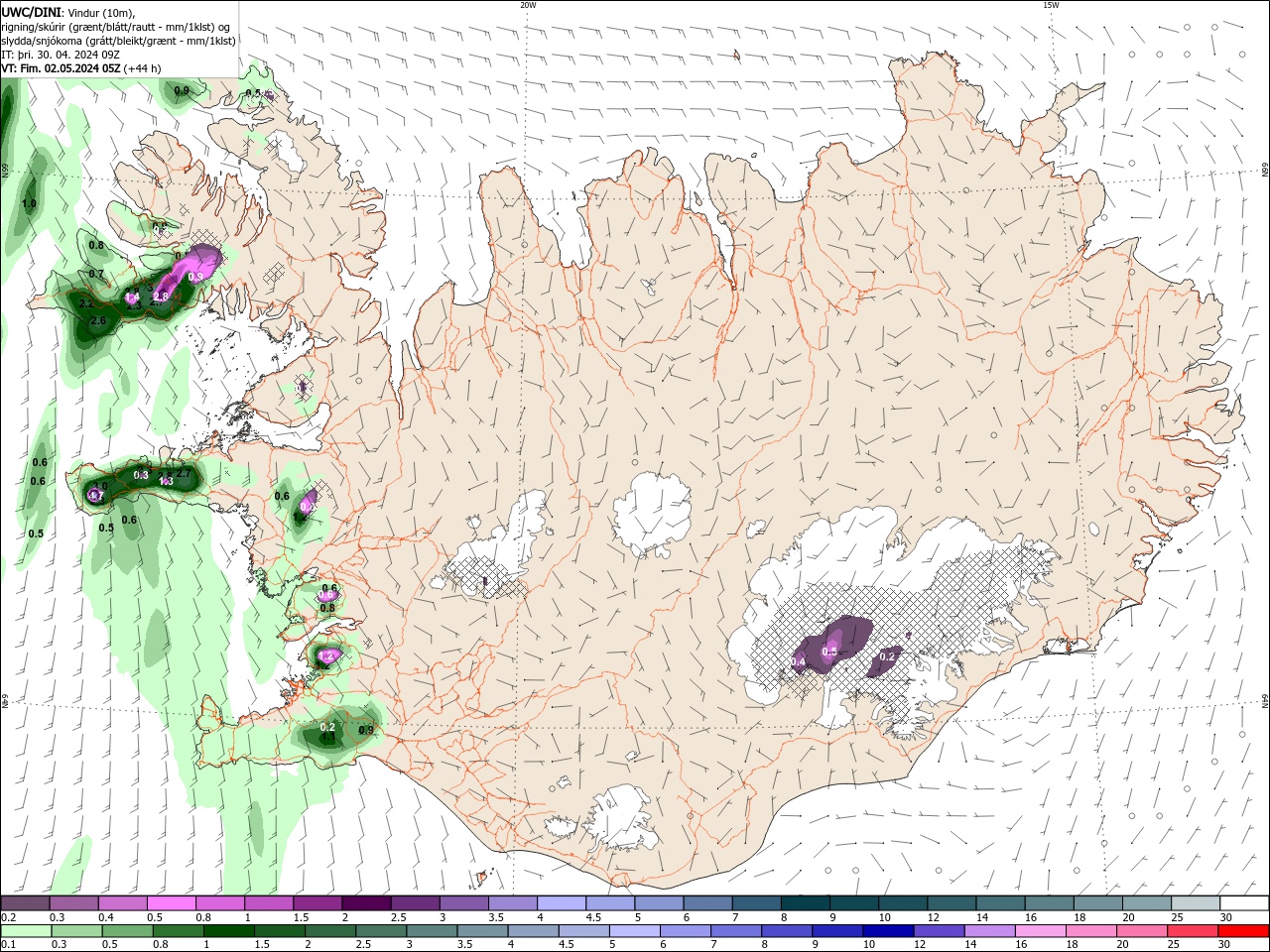1270x952 pixels.
Task: Pick the rain-scale light pink swatch labeled 16
Action: coord(1040,931)
